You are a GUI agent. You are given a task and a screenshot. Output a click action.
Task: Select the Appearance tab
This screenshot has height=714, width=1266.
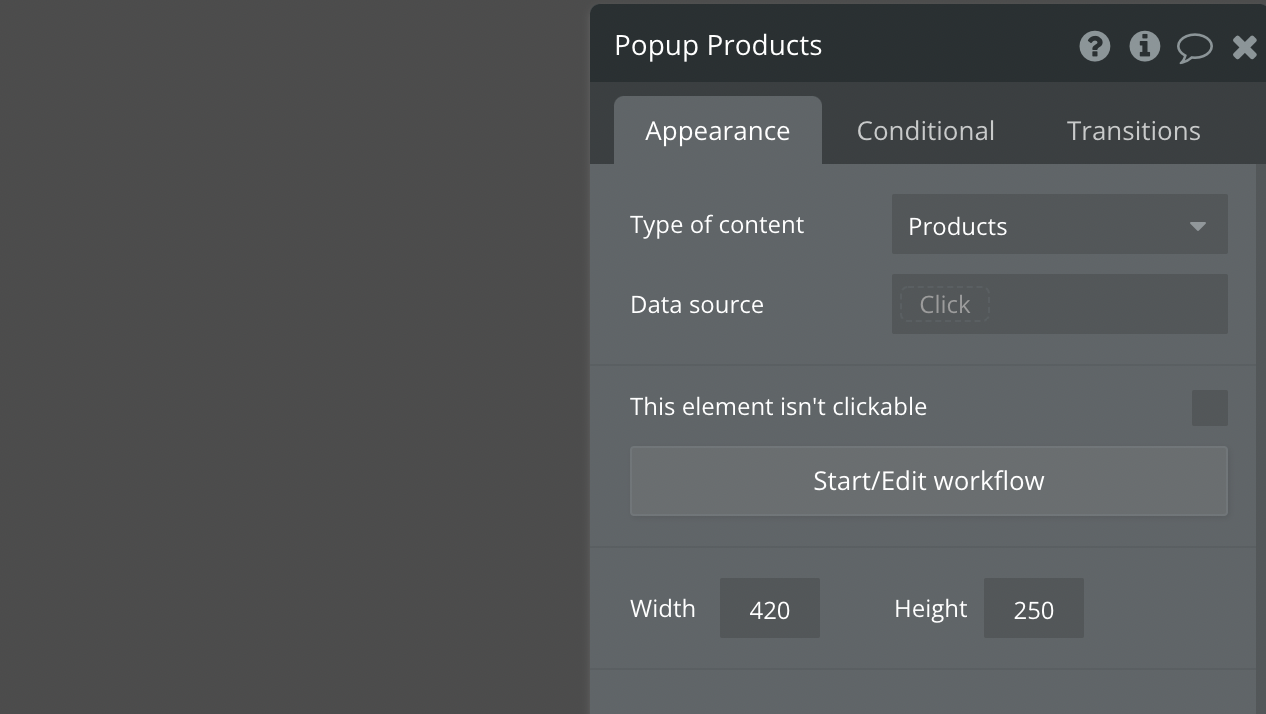717,130
